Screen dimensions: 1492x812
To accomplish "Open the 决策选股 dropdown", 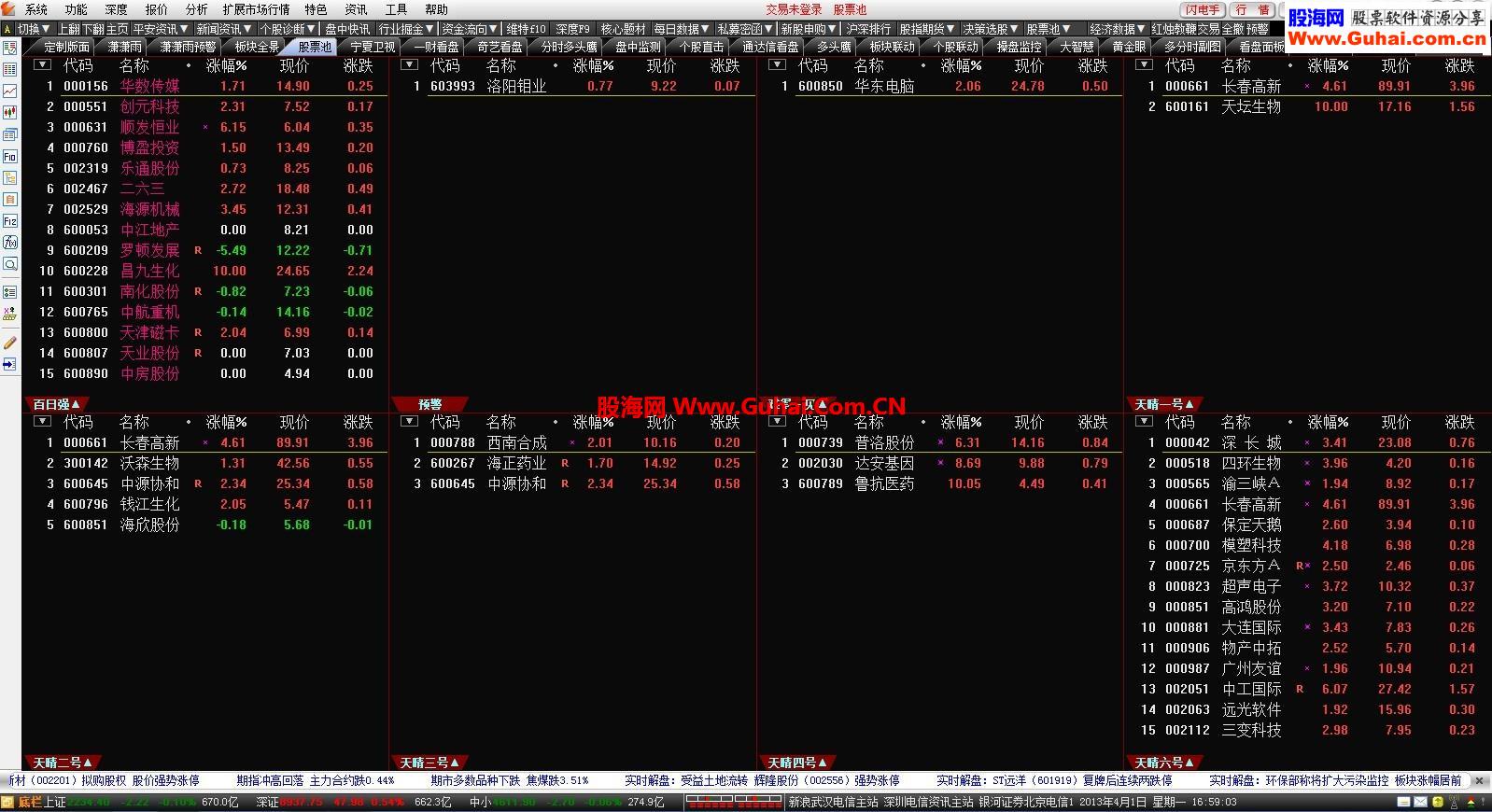I will click(992, 29).
